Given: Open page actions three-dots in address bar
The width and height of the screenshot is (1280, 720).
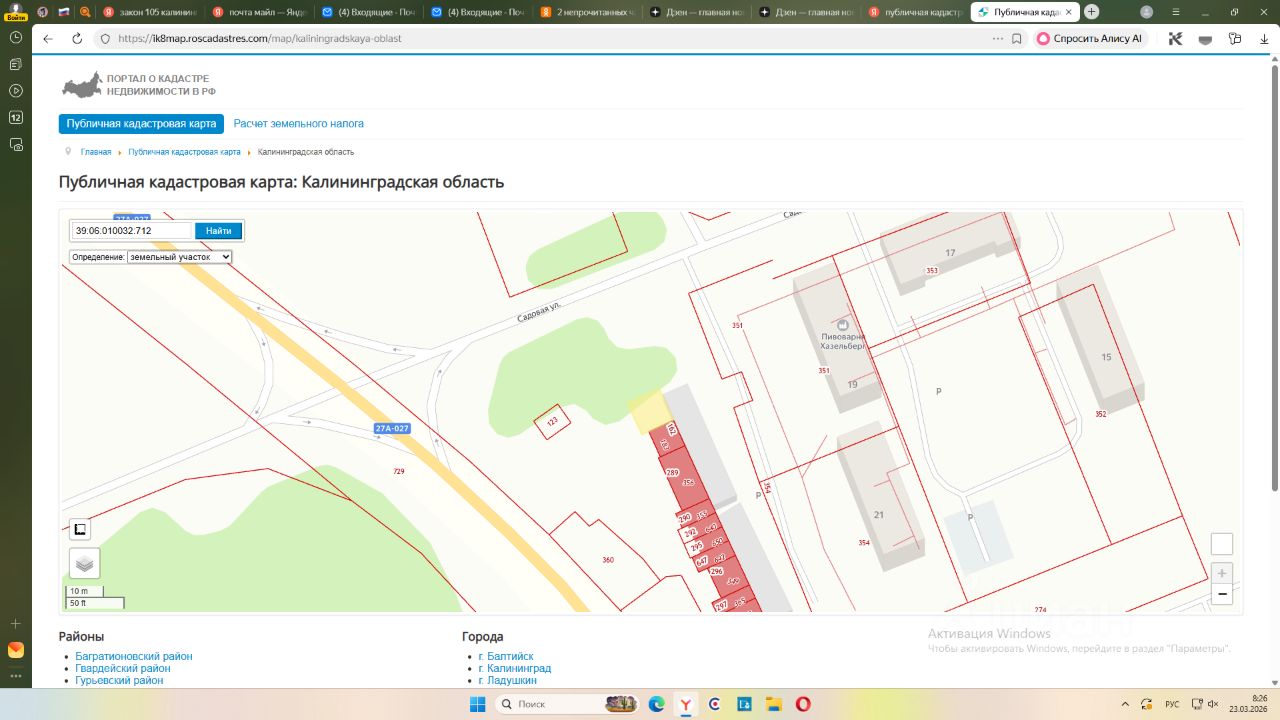Looking at the screenshot, I should coord(997,39).
